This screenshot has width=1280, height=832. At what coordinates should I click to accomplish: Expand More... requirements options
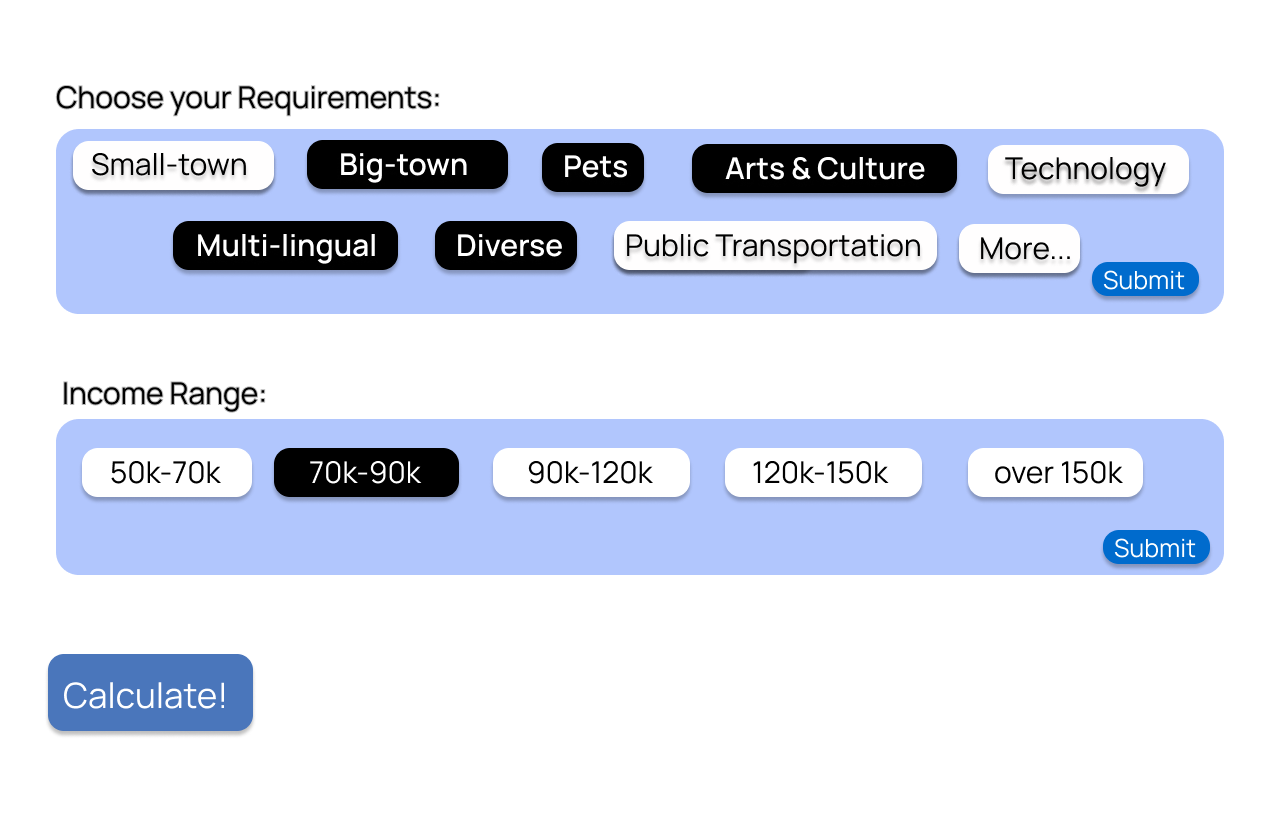(x=1019, y=248)
